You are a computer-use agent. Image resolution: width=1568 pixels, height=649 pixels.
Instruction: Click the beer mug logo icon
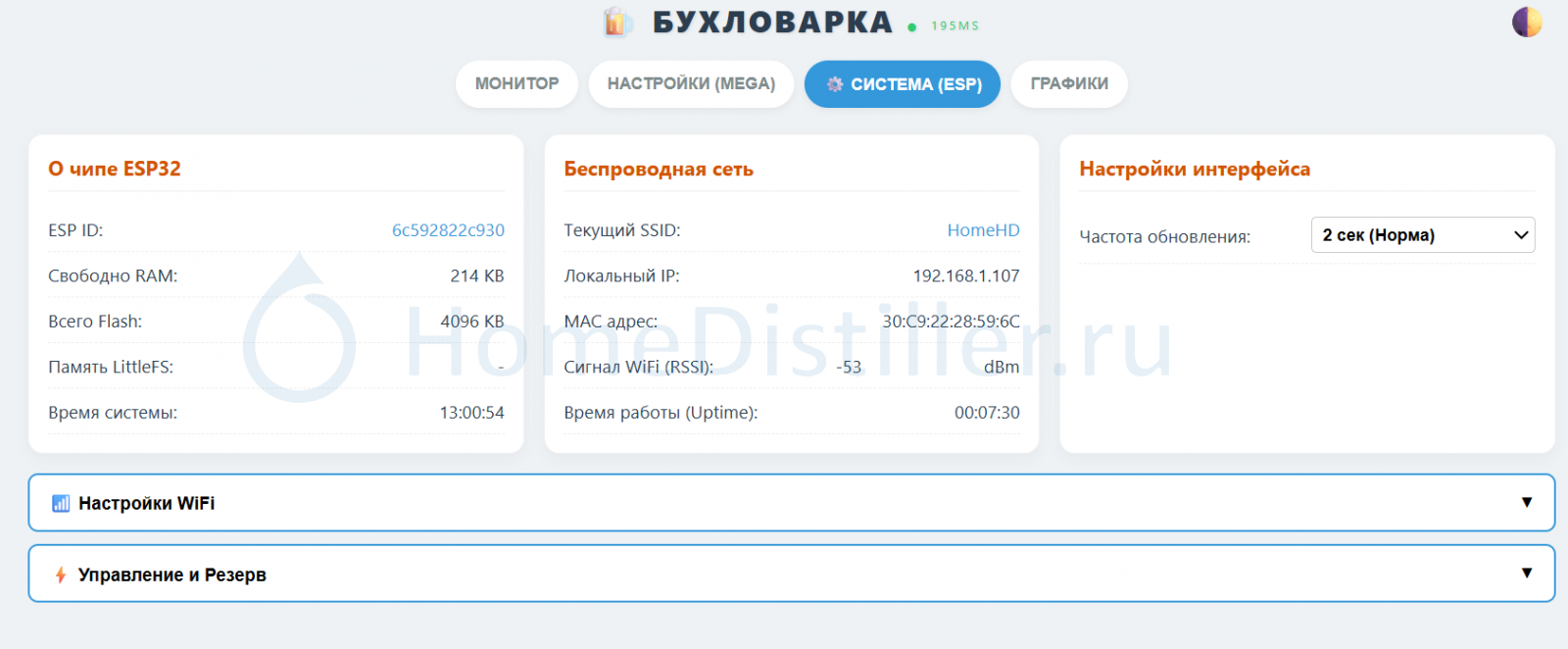pos(615,22)
